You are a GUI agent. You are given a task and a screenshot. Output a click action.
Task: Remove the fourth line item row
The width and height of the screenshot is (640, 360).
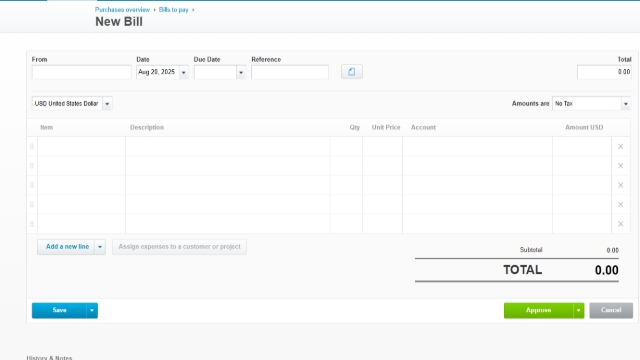[620, 204]
